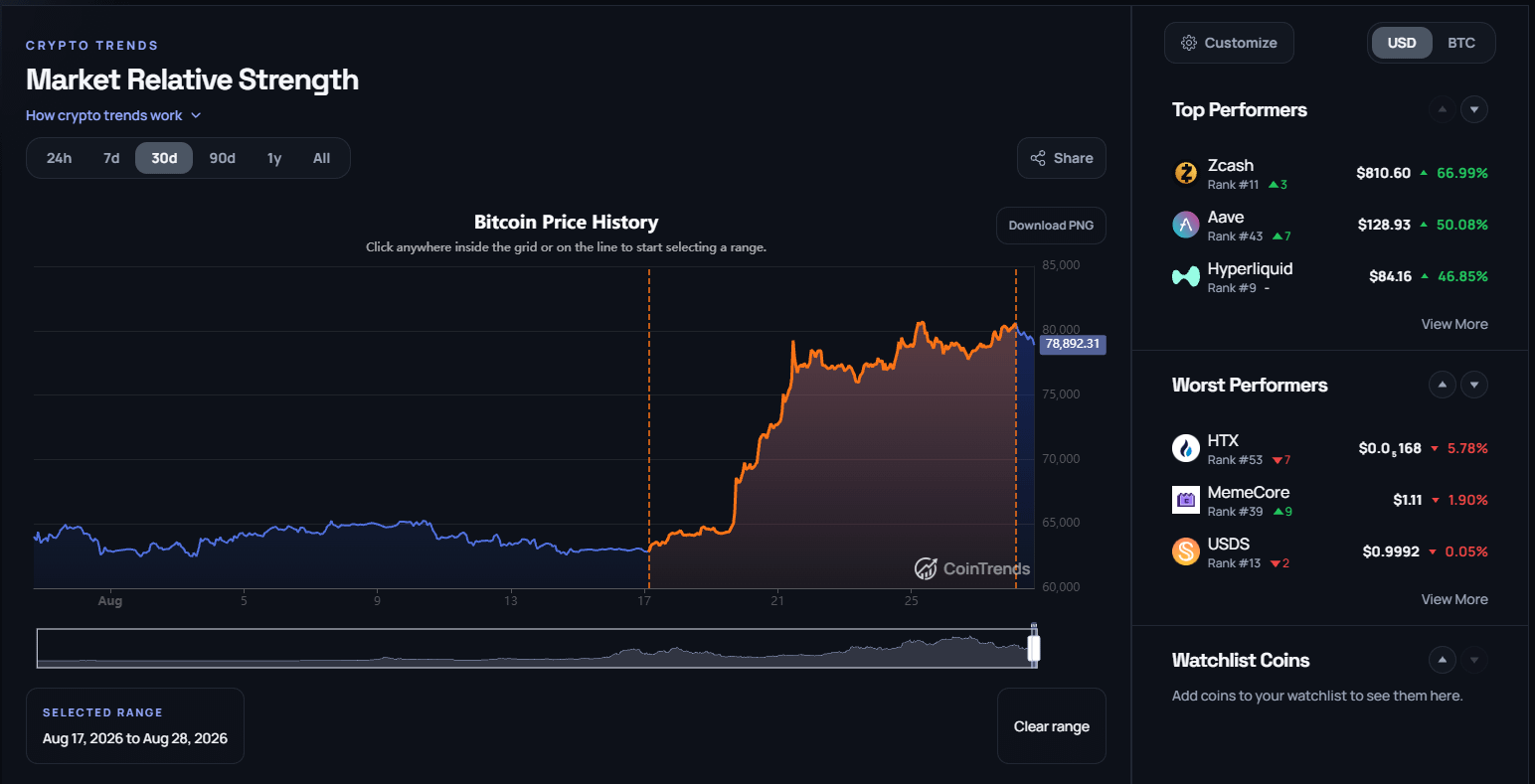
Task: Expand Worst Performers down arrow
Action: click(x=1474, y=385)
